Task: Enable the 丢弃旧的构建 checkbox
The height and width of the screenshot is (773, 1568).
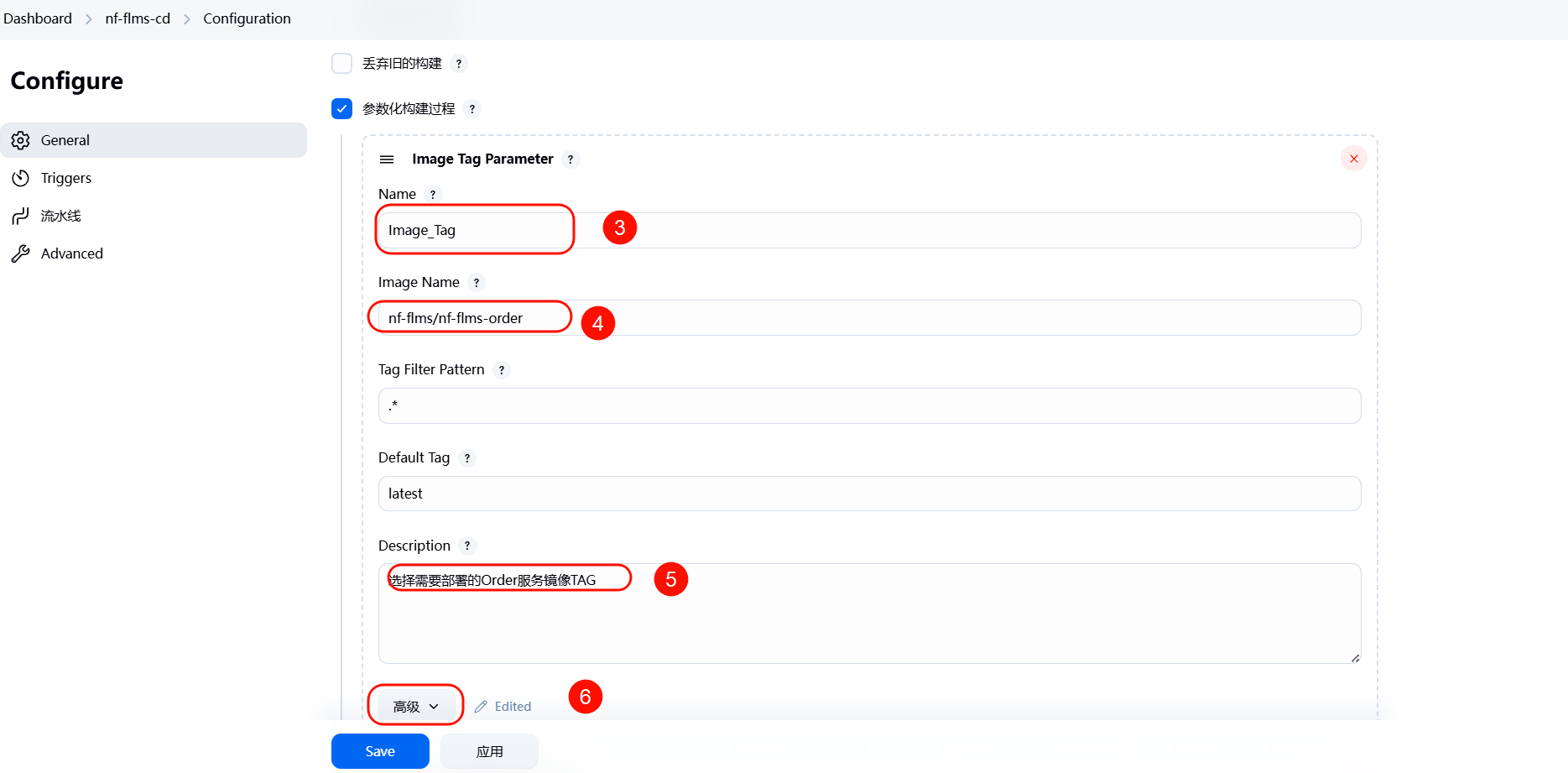Action: 341,64
